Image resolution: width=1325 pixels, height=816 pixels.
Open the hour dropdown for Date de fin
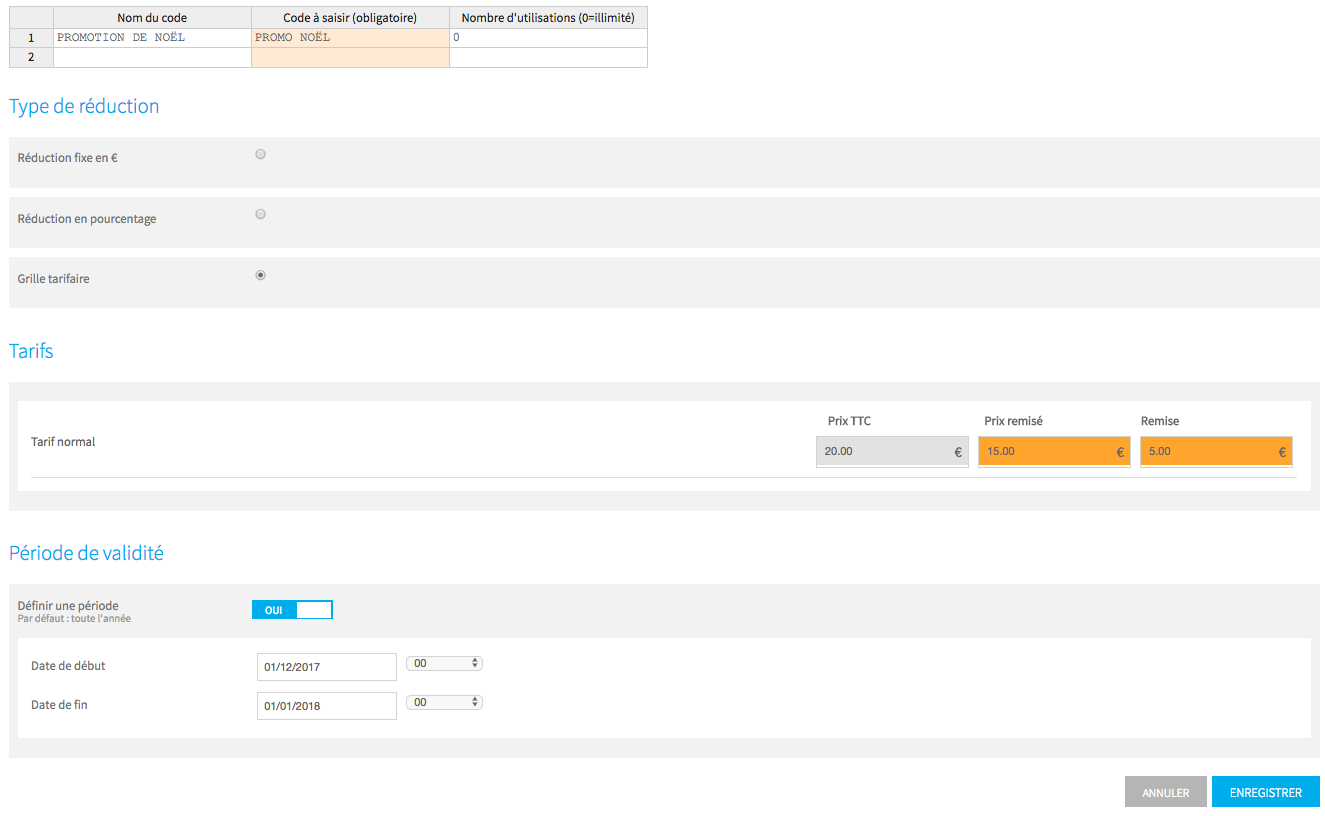(444, 703)
